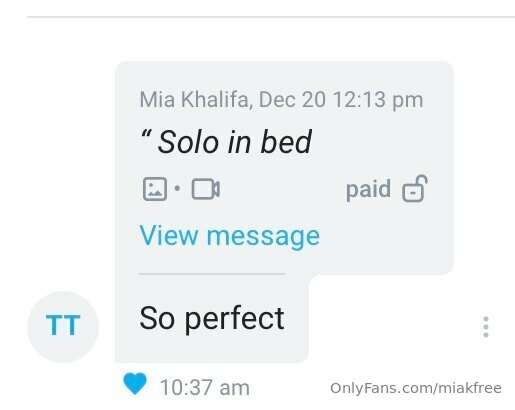This screenshot has width=515, height=410.
Task: Click the photo media icon
Action: (155, 189)
